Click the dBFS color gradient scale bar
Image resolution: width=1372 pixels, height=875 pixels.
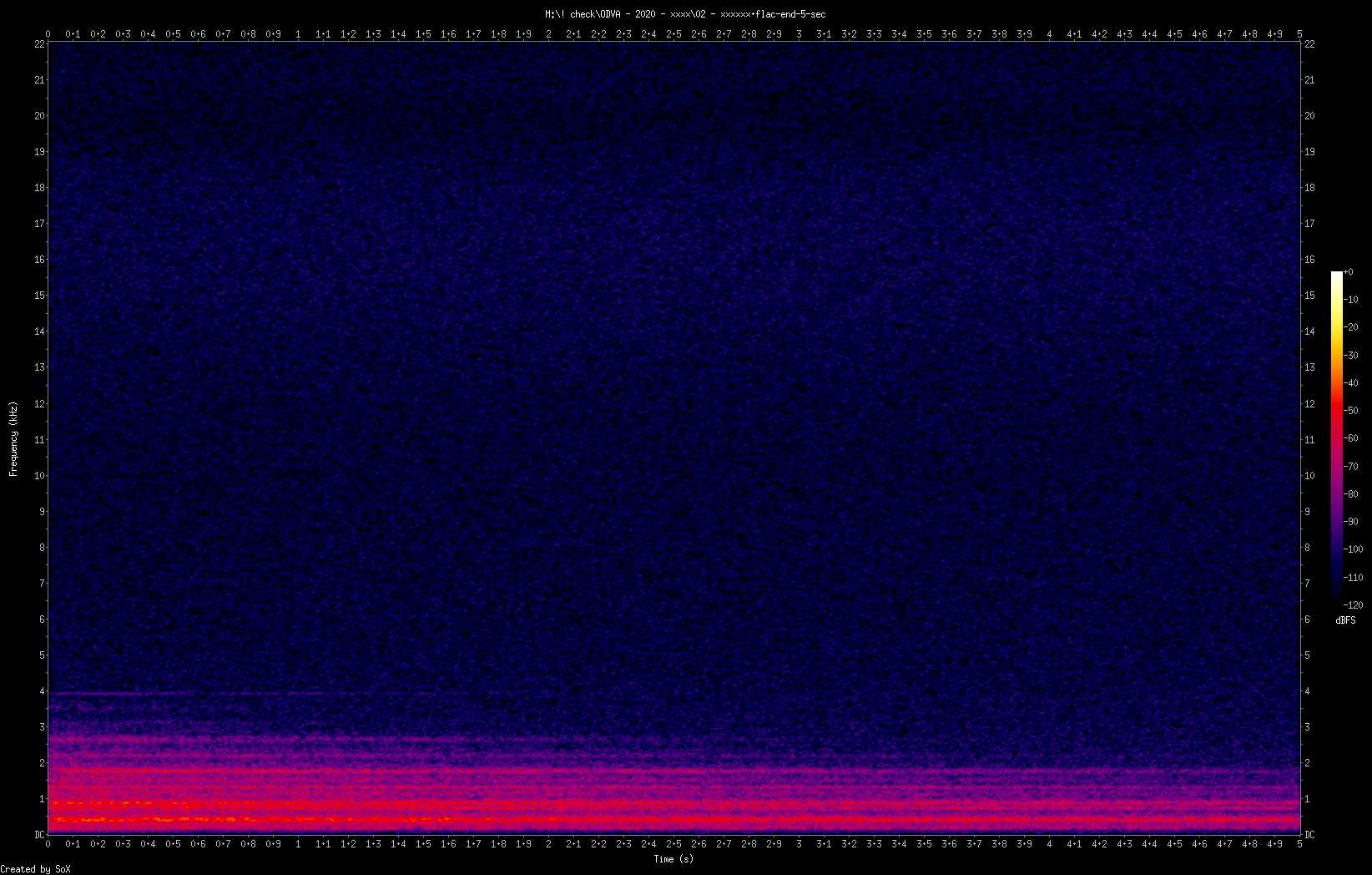pos(1337,437)
